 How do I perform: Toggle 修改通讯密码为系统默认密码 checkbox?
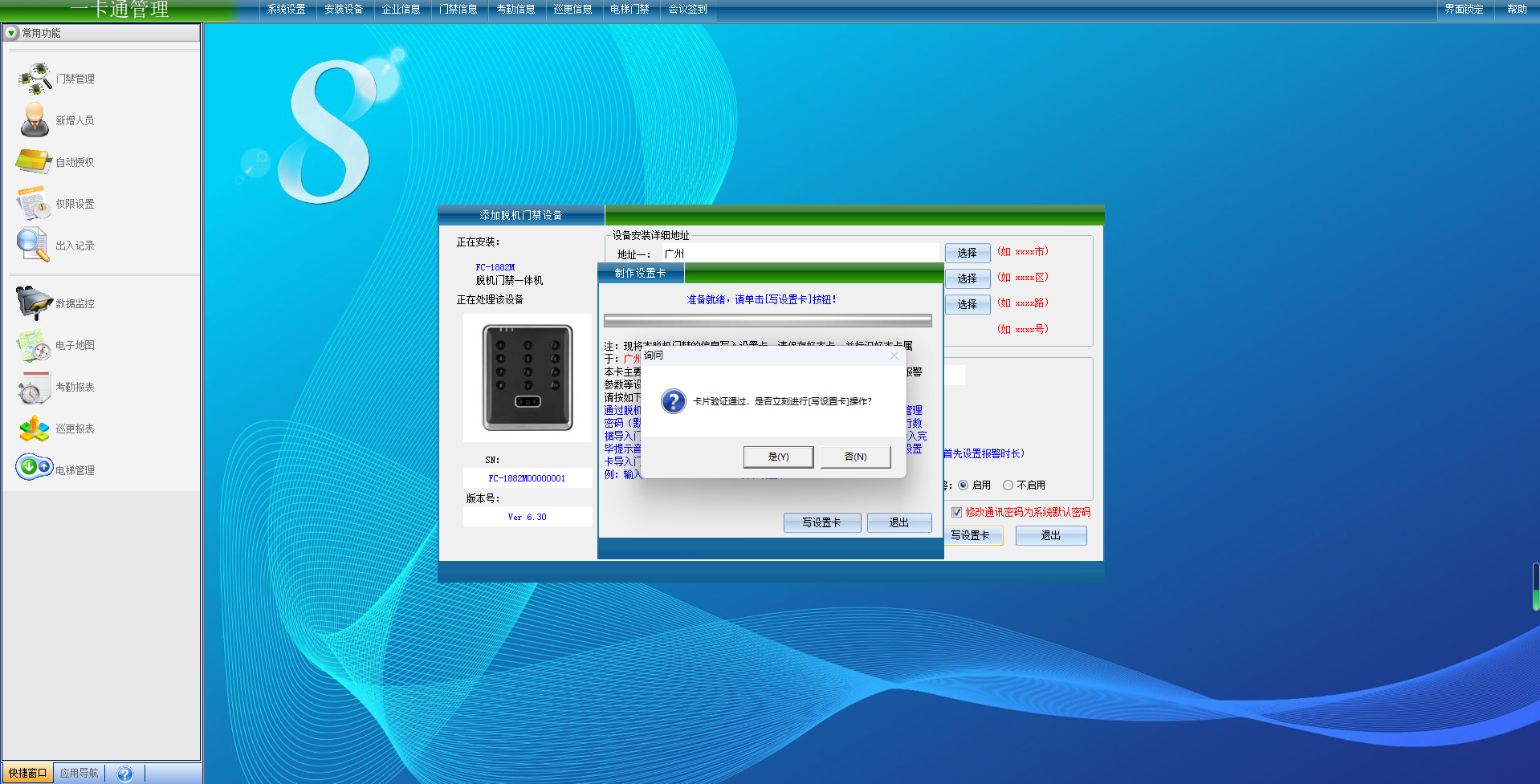click(956, 512)
